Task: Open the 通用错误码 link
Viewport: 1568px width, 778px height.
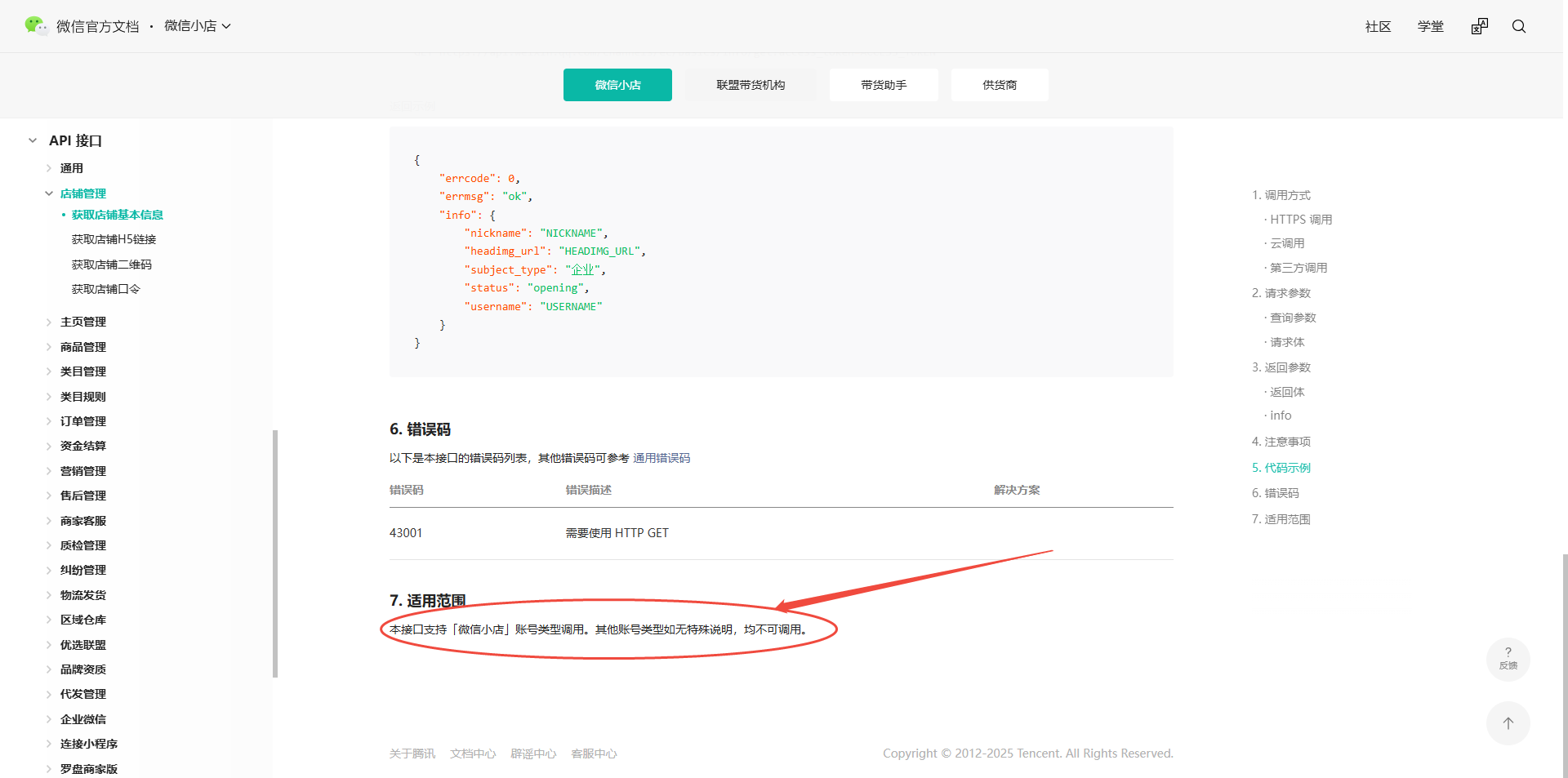Action: coord(661,458)
